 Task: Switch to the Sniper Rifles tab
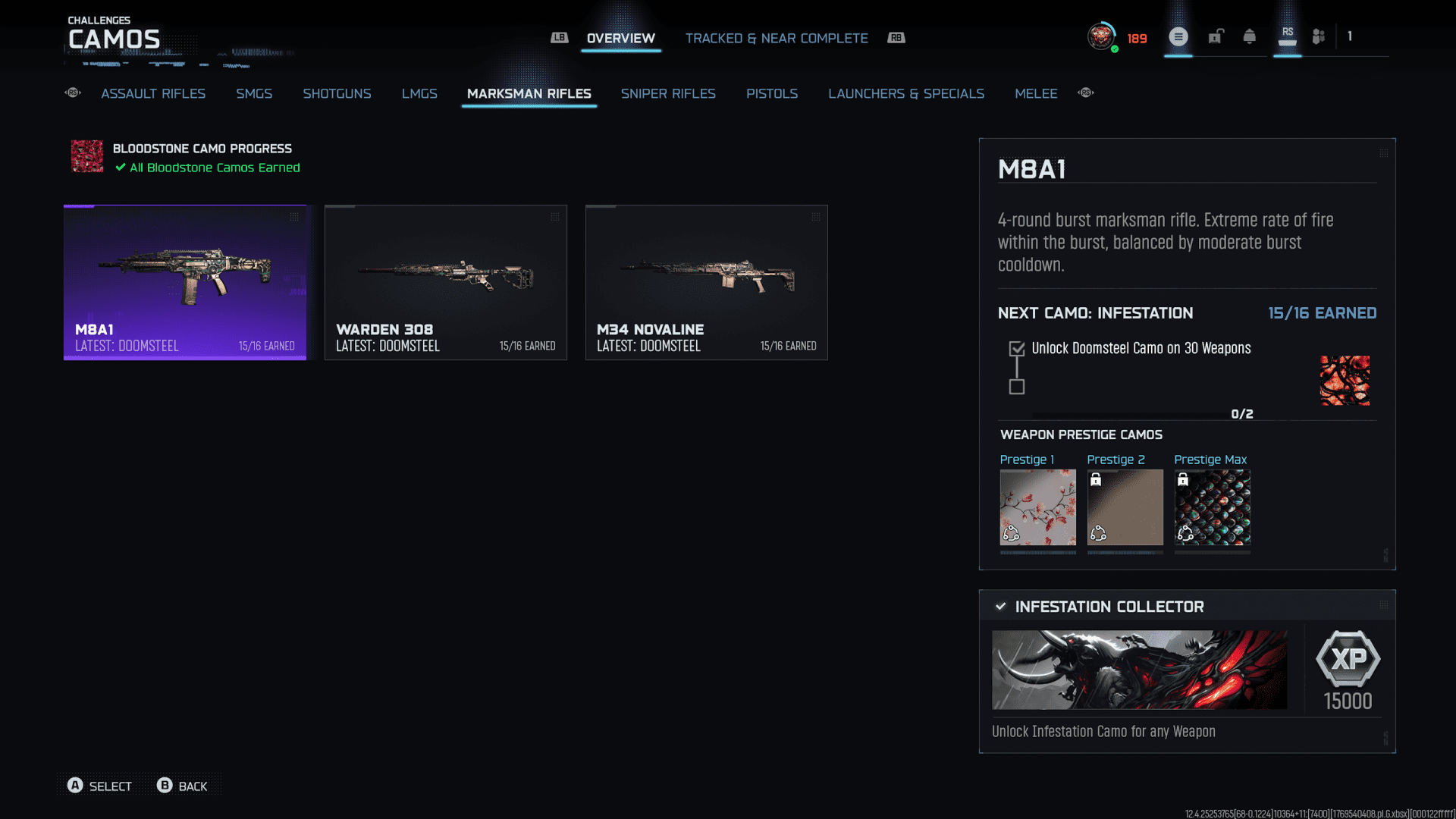point(667,93)
